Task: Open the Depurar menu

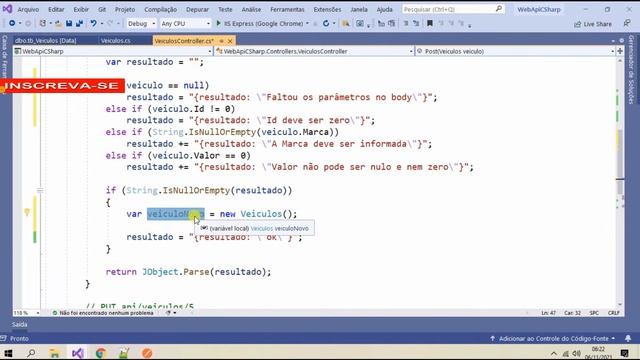Action: (x=197, y=9)
